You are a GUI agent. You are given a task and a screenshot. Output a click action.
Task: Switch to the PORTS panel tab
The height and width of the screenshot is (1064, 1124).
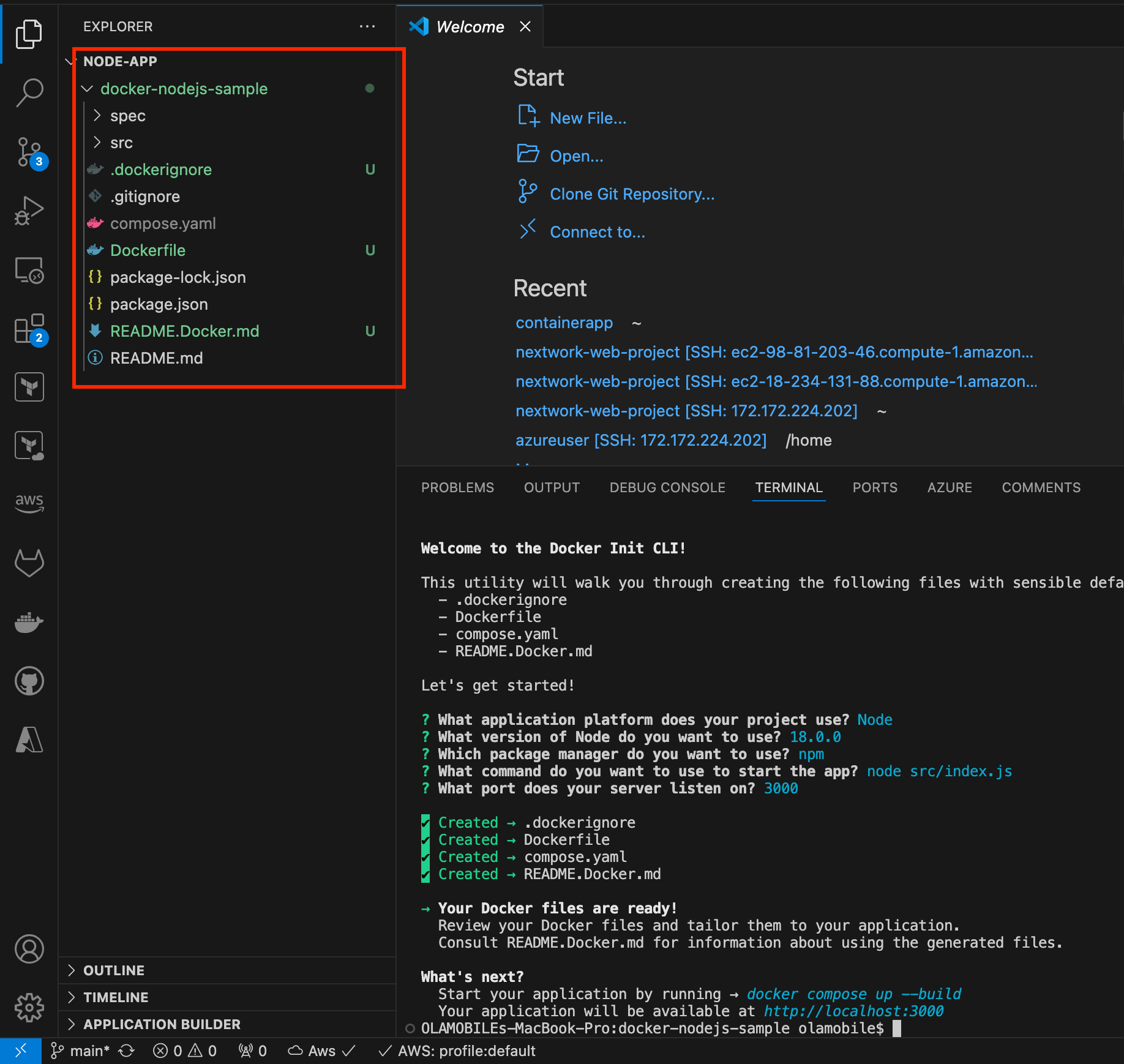[875, 488]
